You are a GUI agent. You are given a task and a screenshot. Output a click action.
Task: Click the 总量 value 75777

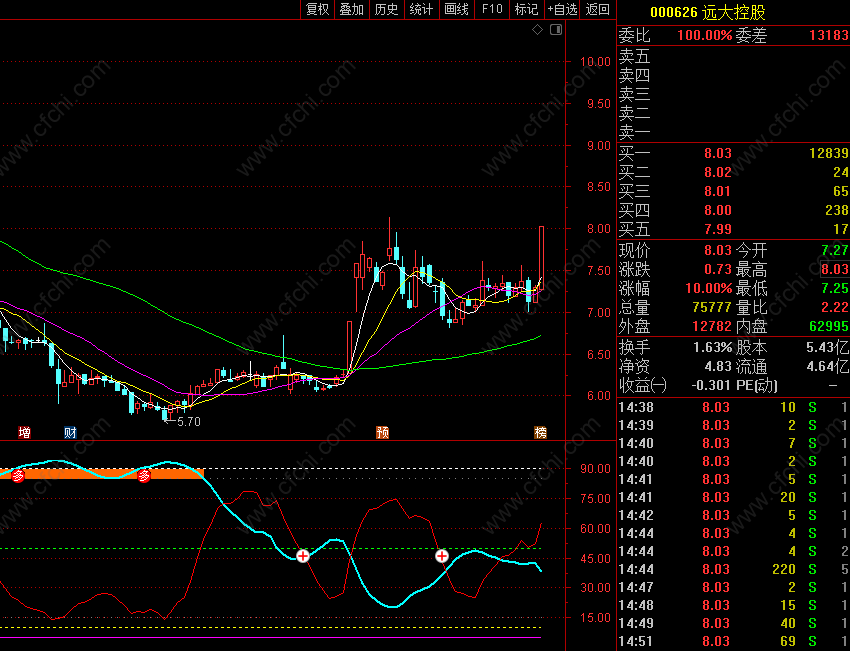tap(712, 307)
